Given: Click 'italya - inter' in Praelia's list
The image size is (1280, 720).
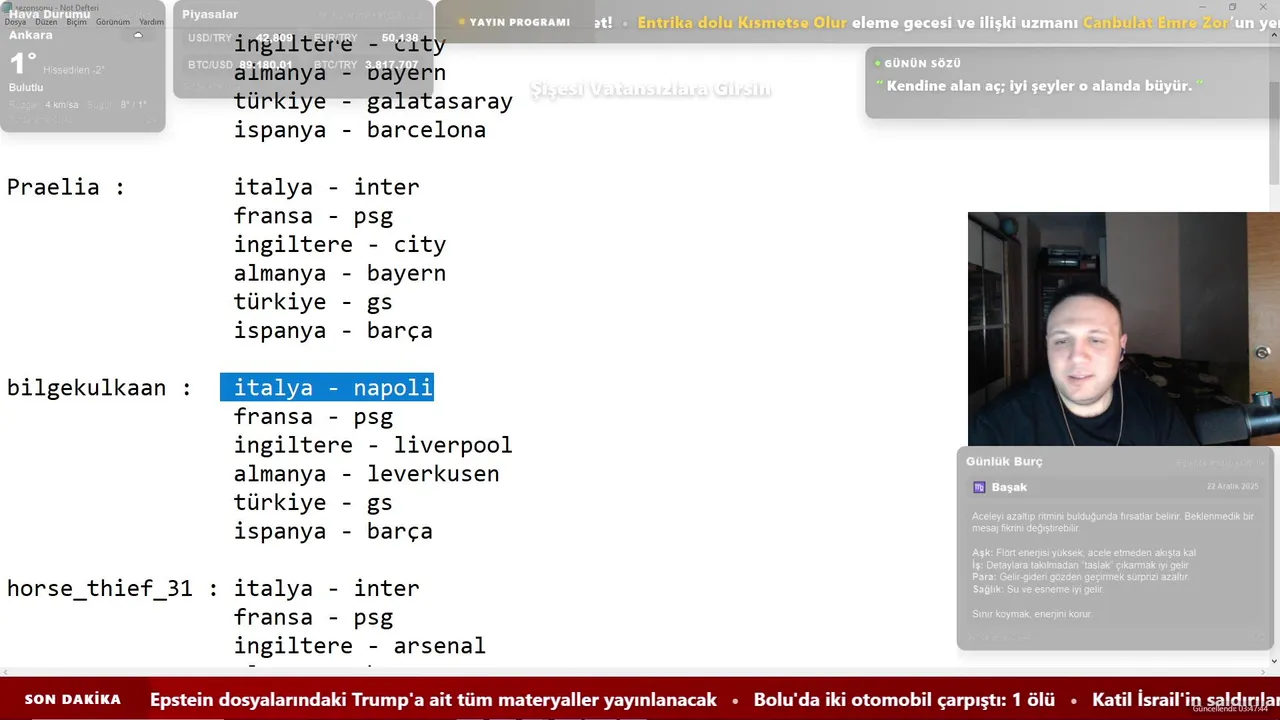Looking at the screenshot, I should tap(327, 187).
